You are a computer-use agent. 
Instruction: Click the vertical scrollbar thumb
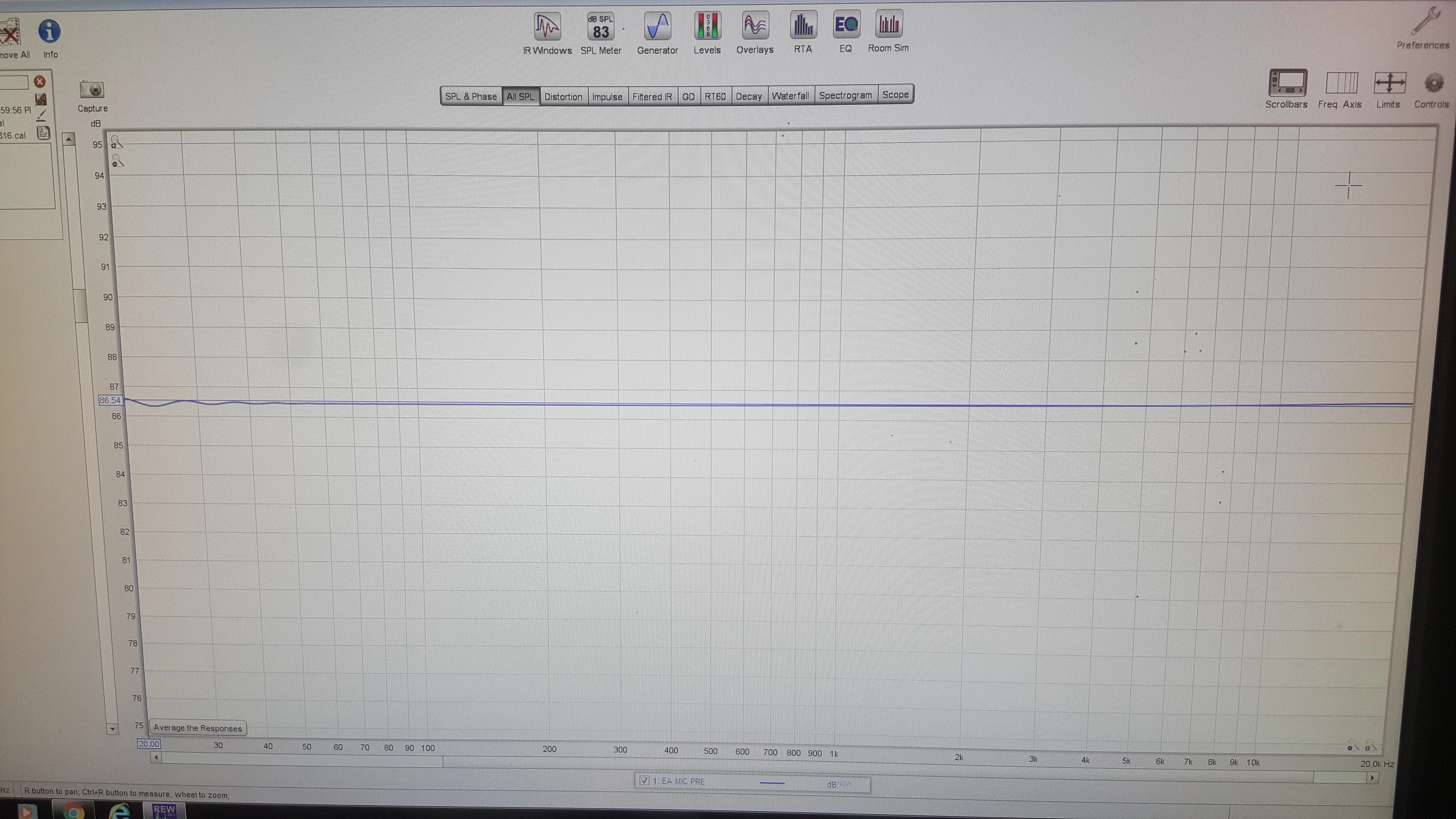(81, 306)
